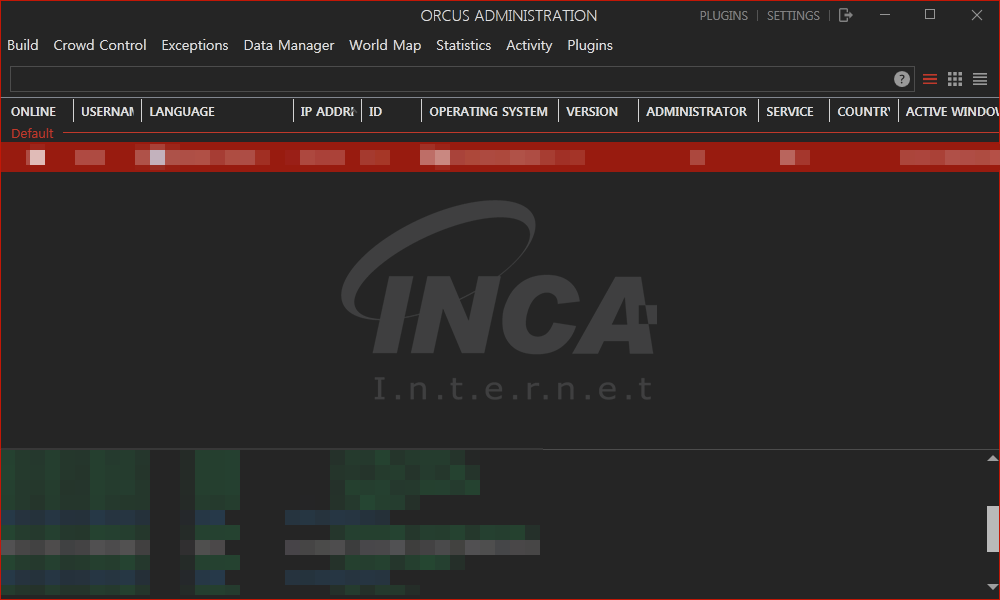
Task: Open the Build menu
Action: [22, 45]
